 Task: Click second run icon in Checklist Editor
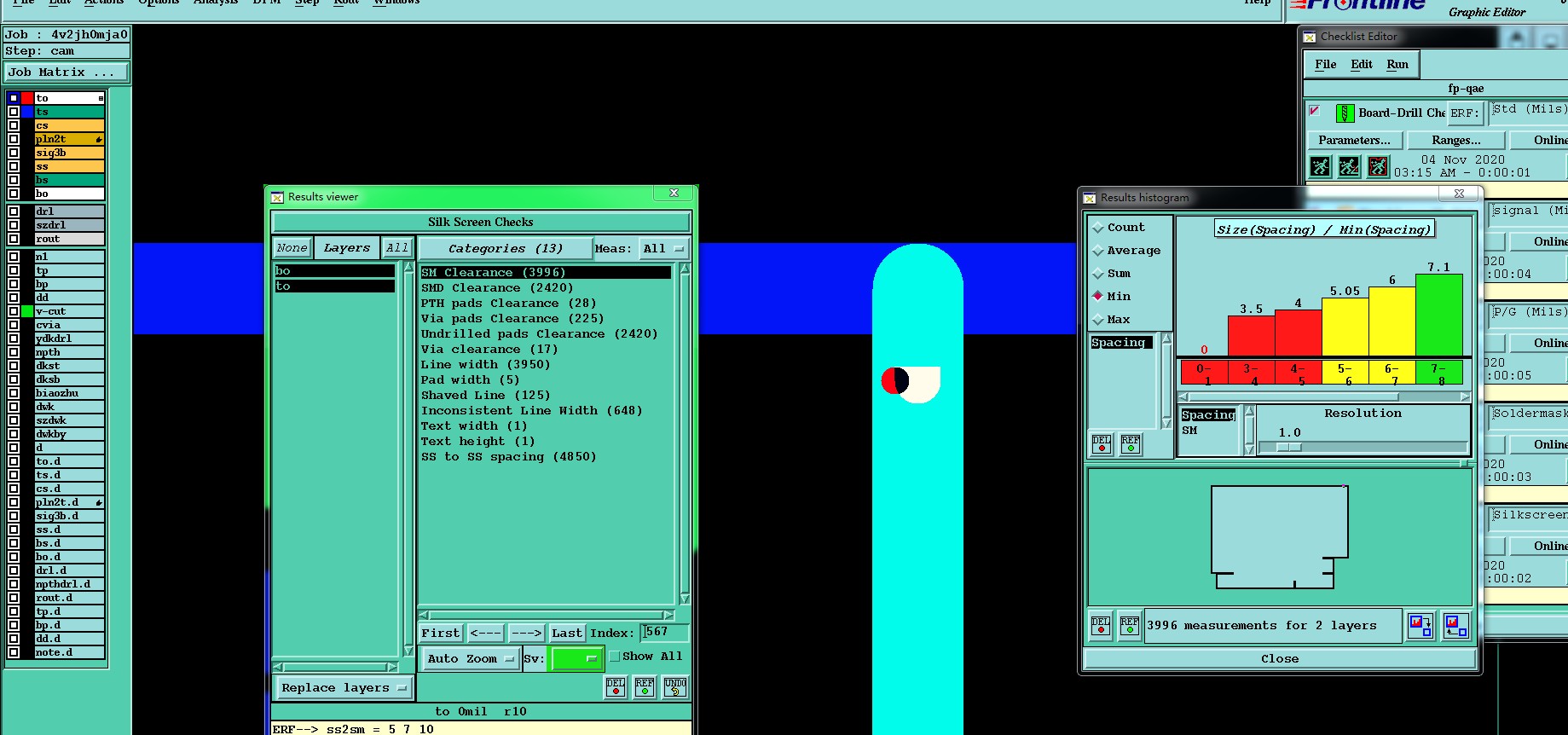pyautogui.click(x=1349, y=166)
